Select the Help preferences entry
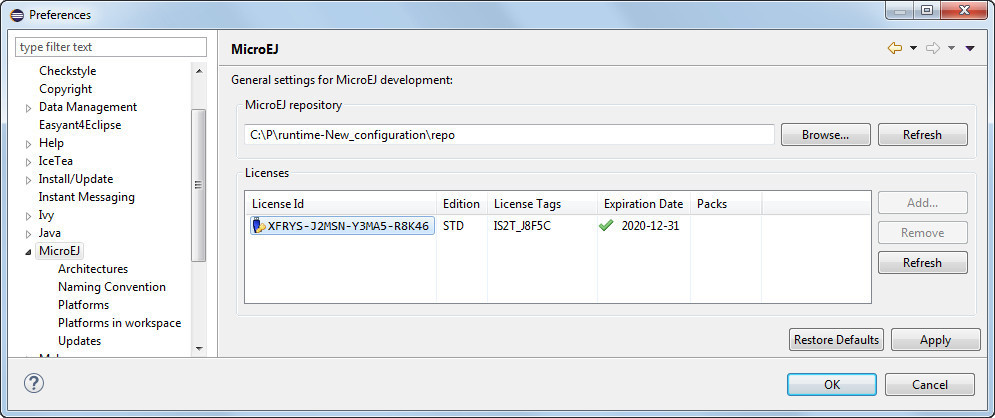This screenshot has height=418, width=995. (51, 143)
